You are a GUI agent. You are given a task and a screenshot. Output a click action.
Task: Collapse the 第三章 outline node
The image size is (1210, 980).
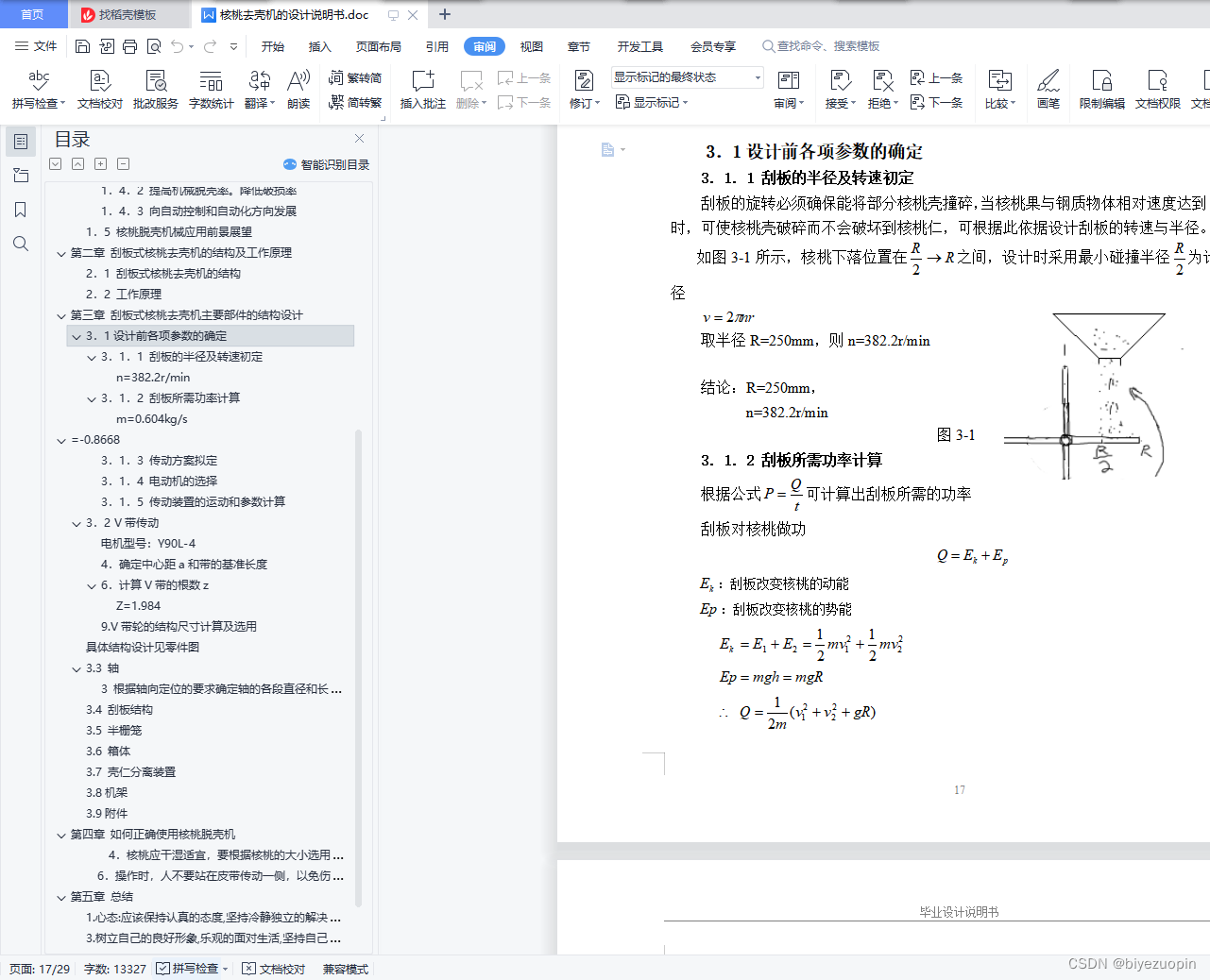61,315
